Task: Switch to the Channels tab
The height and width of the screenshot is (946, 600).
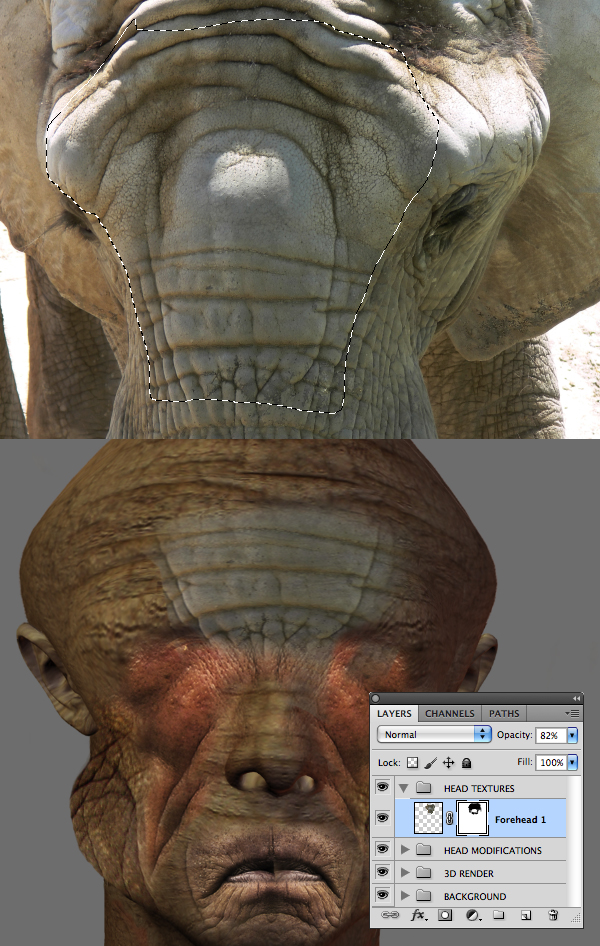Action: coord(450,713)
